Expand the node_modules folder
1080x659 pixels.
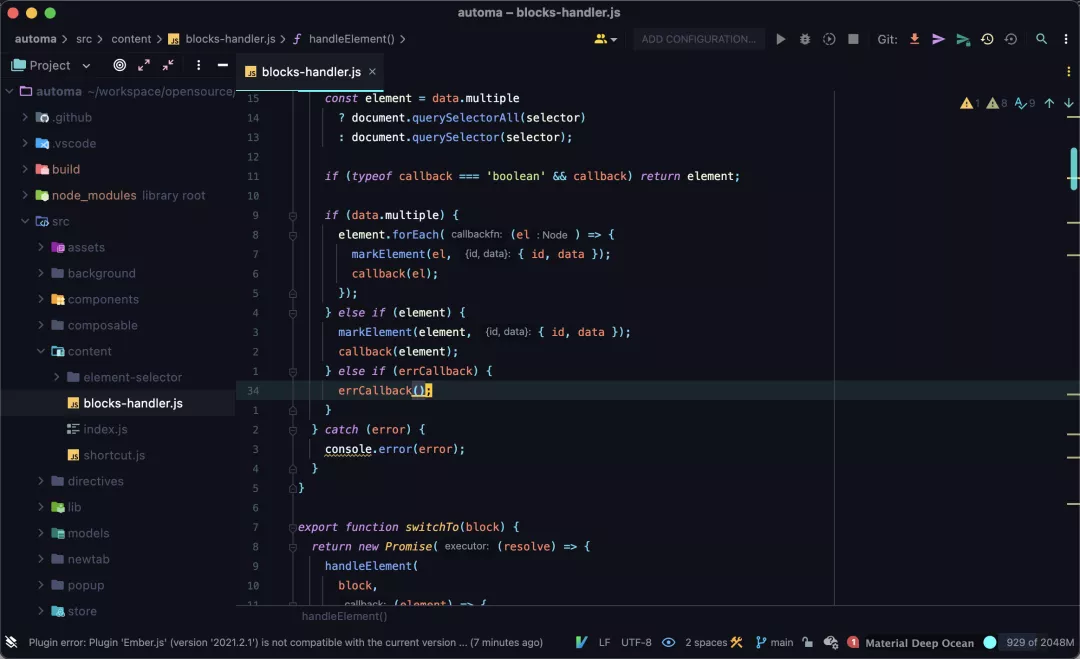(x=25, y=196)
